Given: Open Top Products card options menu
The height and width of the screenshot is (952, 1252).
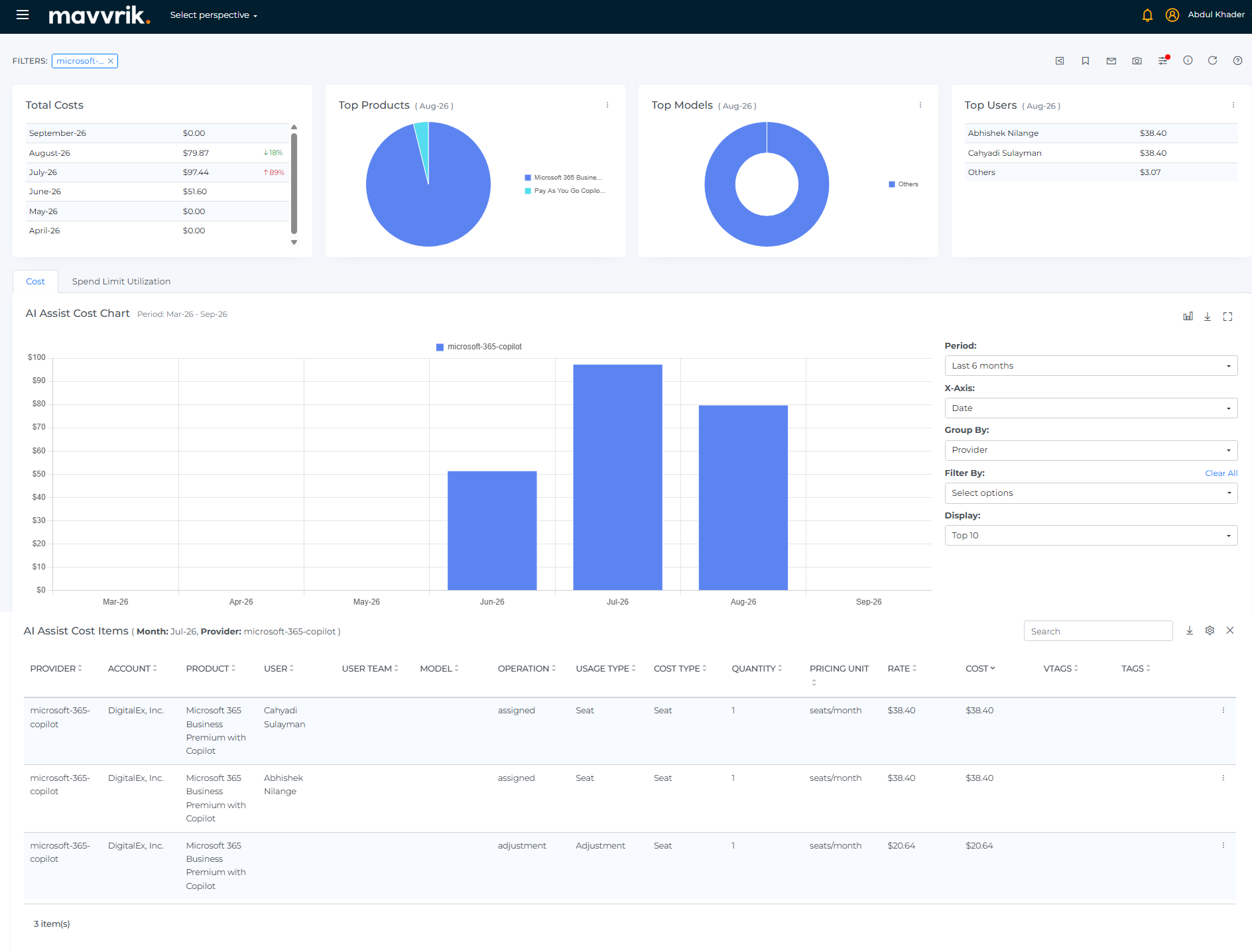Looking at the screenshot, I should (607, 105).
